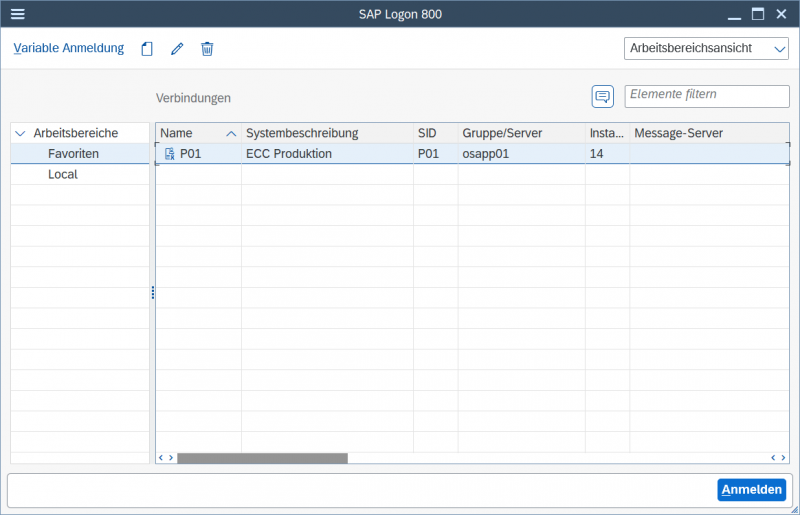Select the osapp01 server cell

pos(521,154)
